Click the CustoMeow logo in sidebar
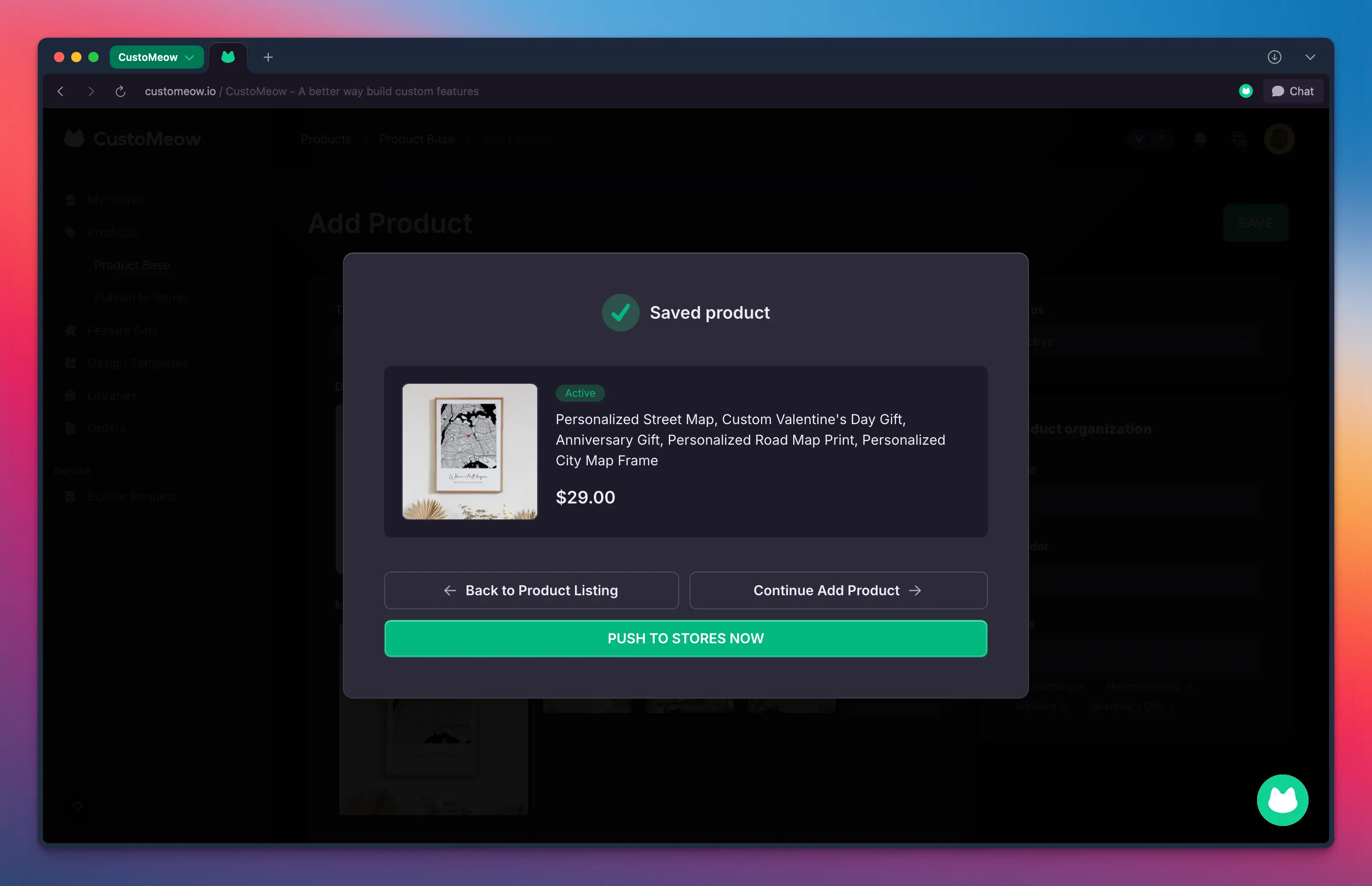Viewport: 1372px width, 886px height. 132,139
